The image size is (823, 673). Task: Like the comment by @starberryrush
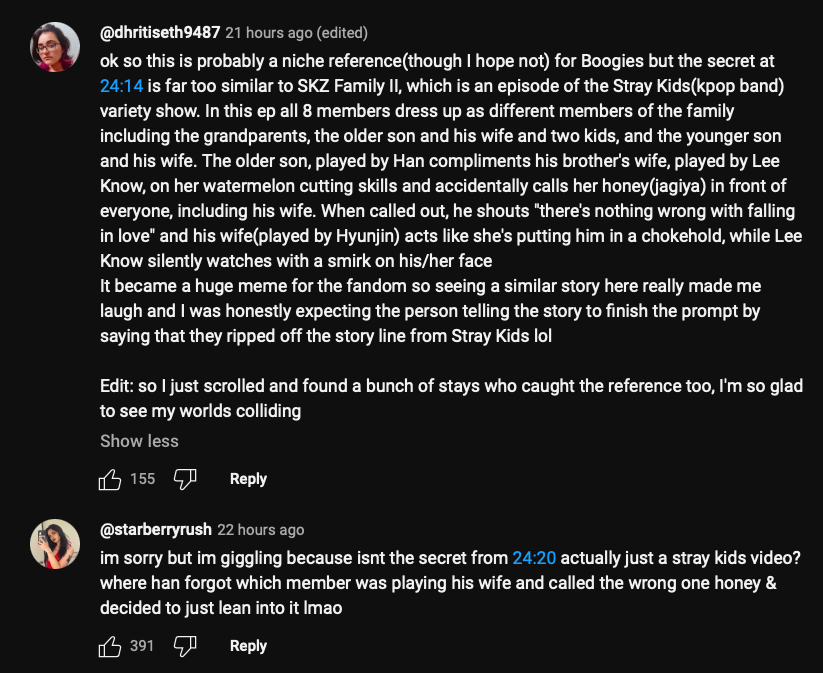(110, 646)
